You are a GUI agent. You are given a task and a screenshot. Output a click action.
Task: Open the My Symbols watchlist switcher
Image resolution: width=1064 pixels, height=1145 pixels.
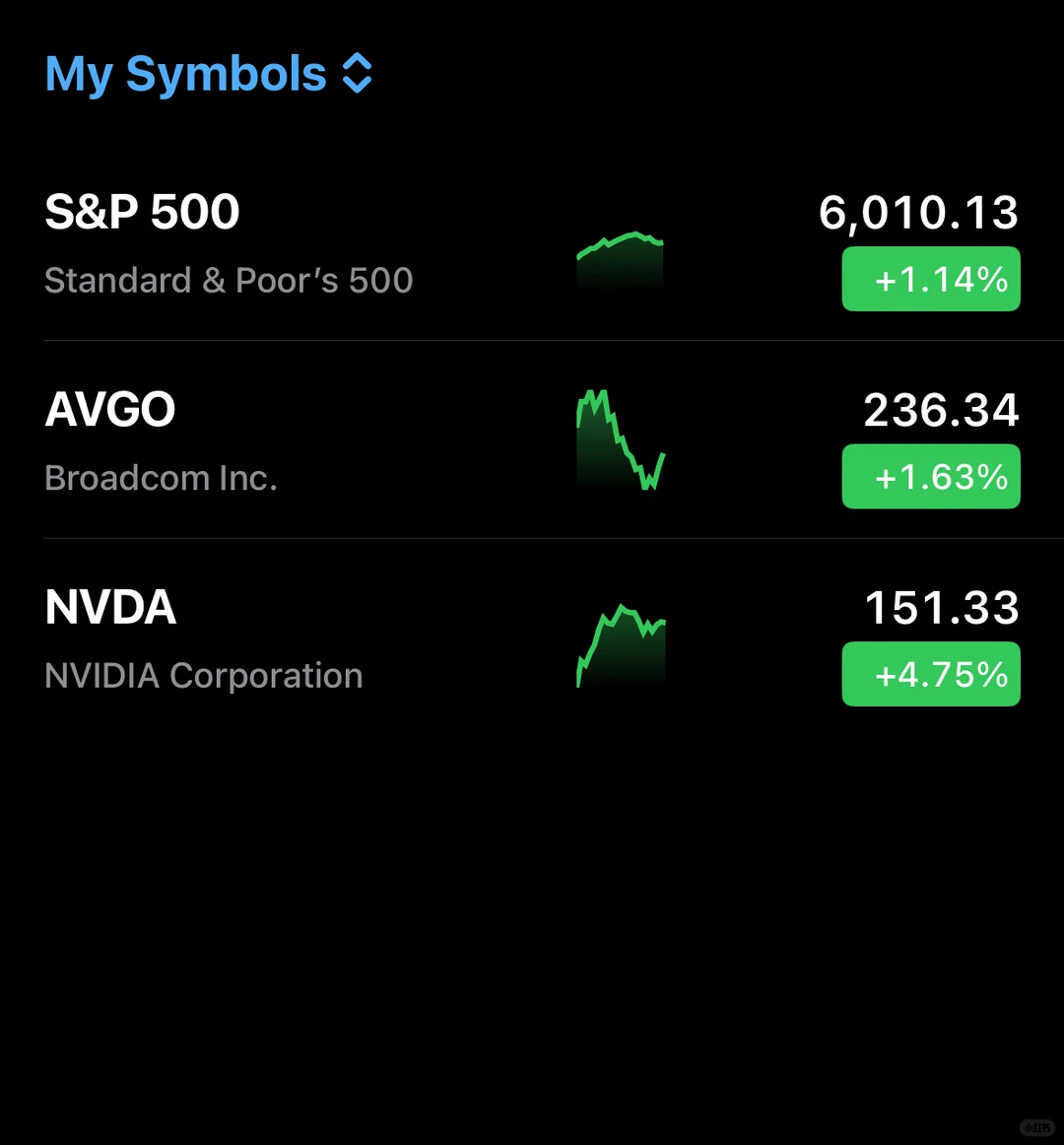point(209,75)
